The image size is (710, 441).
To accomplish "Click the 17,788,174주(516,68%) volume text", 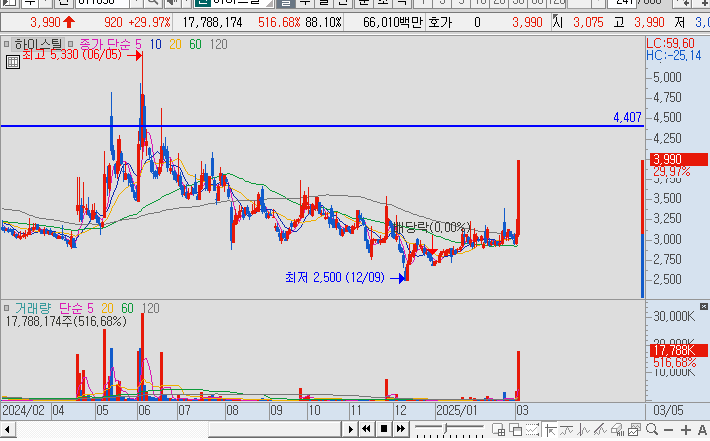I will [66, 321].
